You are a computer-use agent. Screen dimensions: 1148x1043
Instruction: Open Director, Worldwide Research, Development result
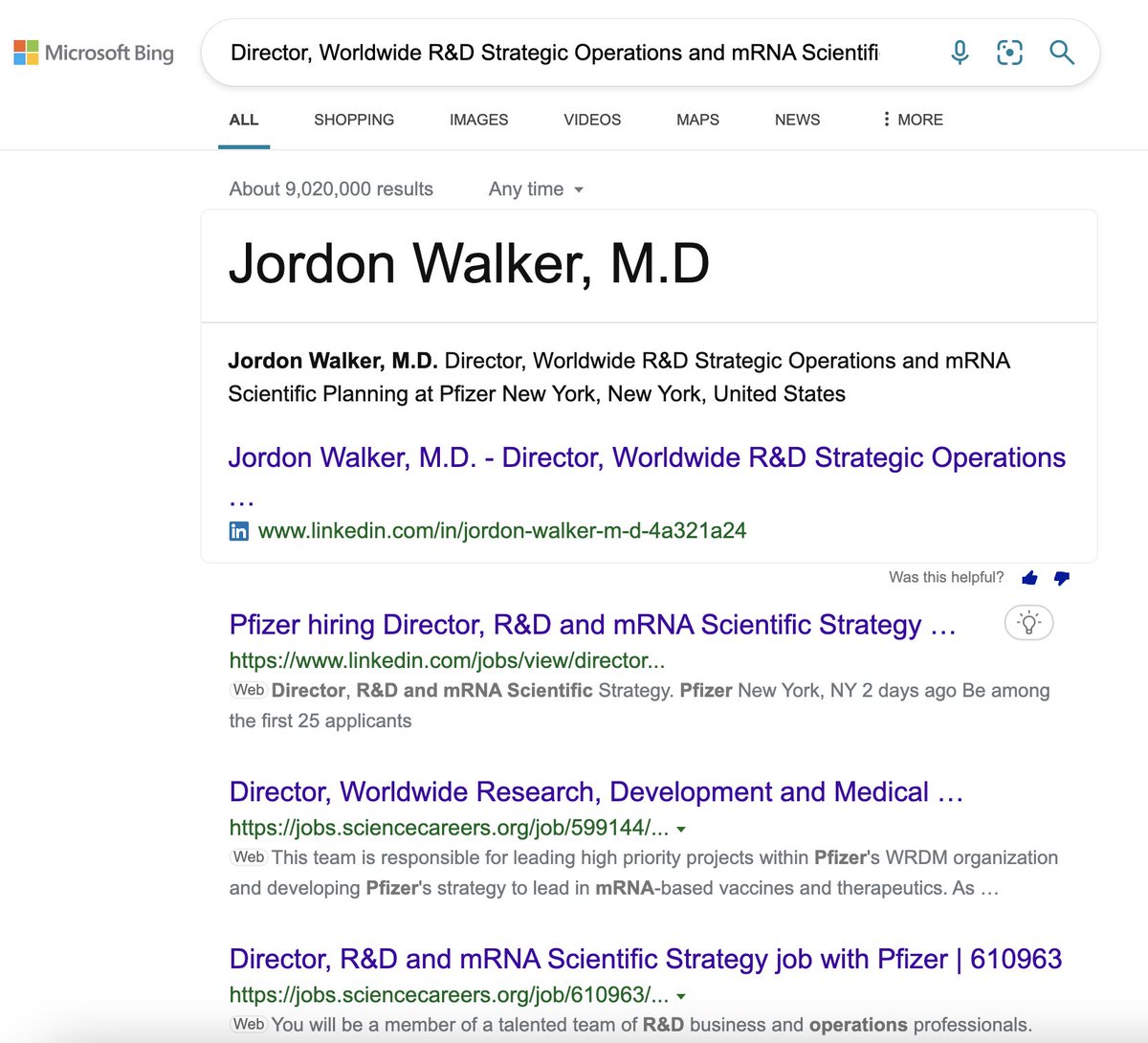595,792
